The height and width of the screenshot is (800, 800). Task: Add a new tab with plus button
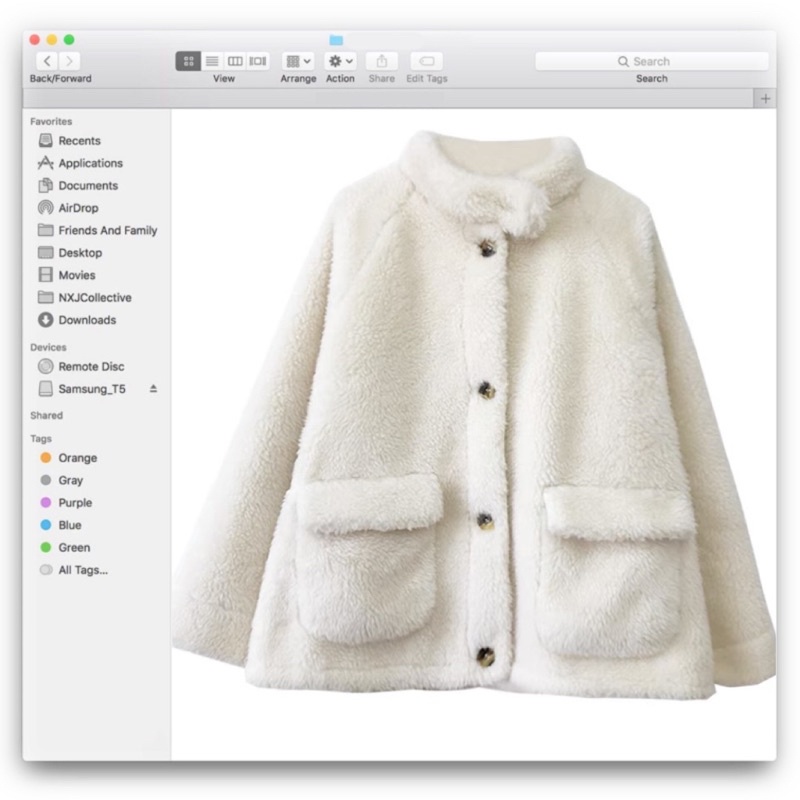[766, 98]
